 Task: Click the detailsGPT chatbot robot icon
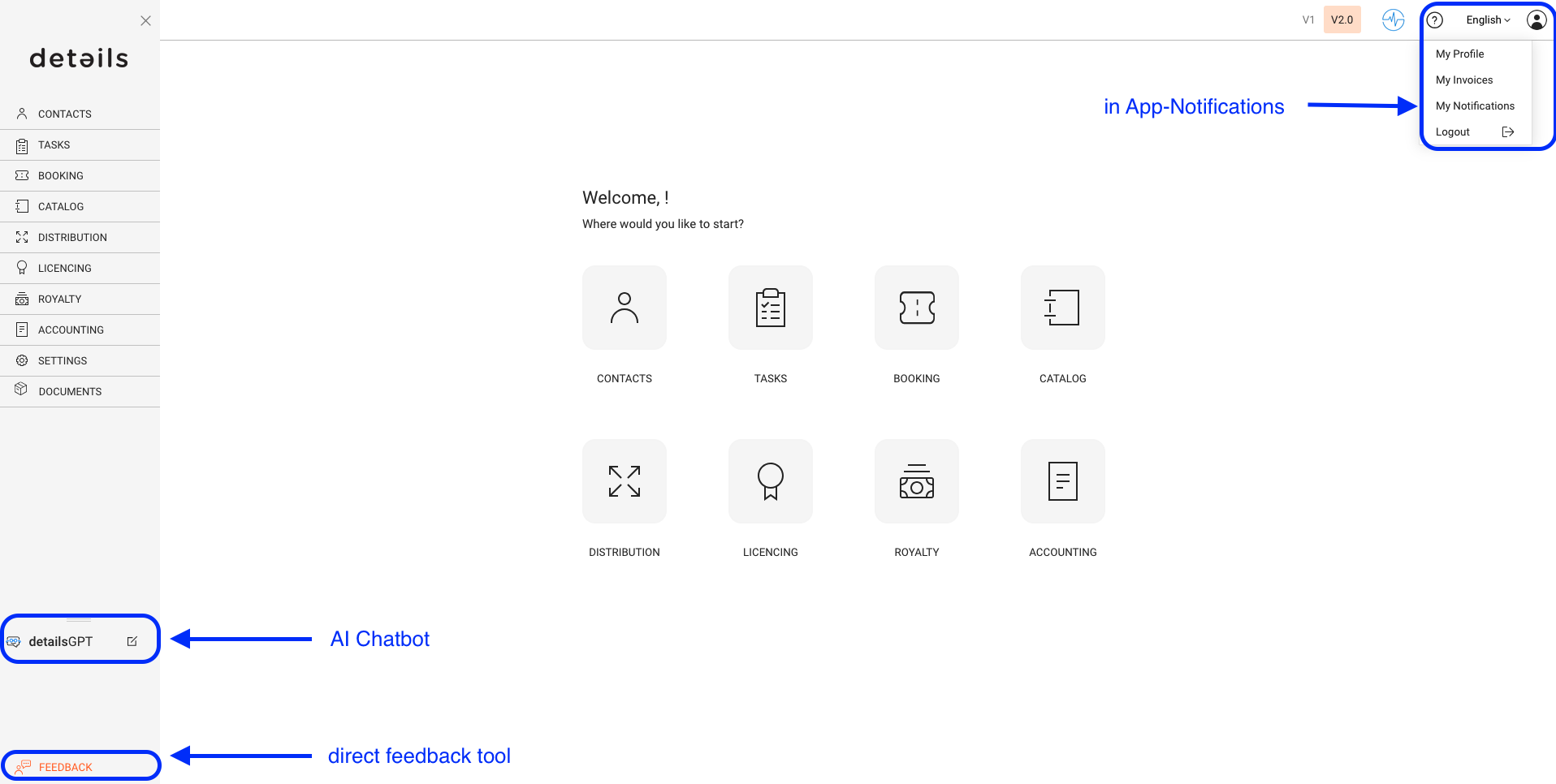point(14,641)
